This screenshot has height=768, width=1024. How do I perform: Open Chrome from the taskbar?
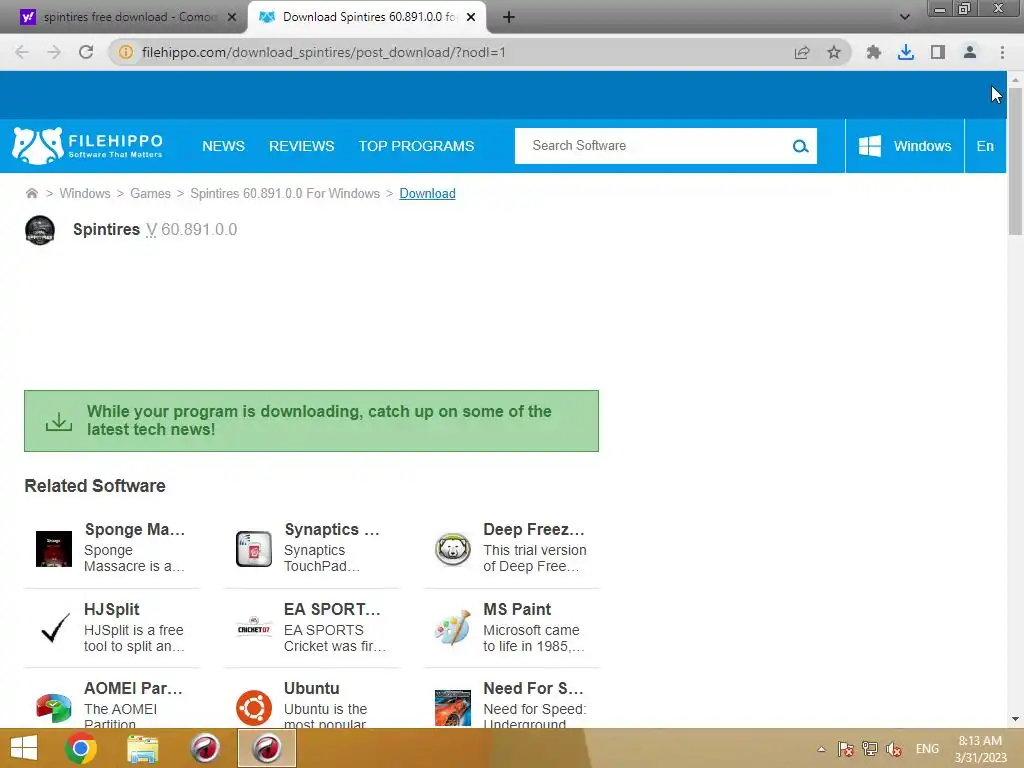81,748
